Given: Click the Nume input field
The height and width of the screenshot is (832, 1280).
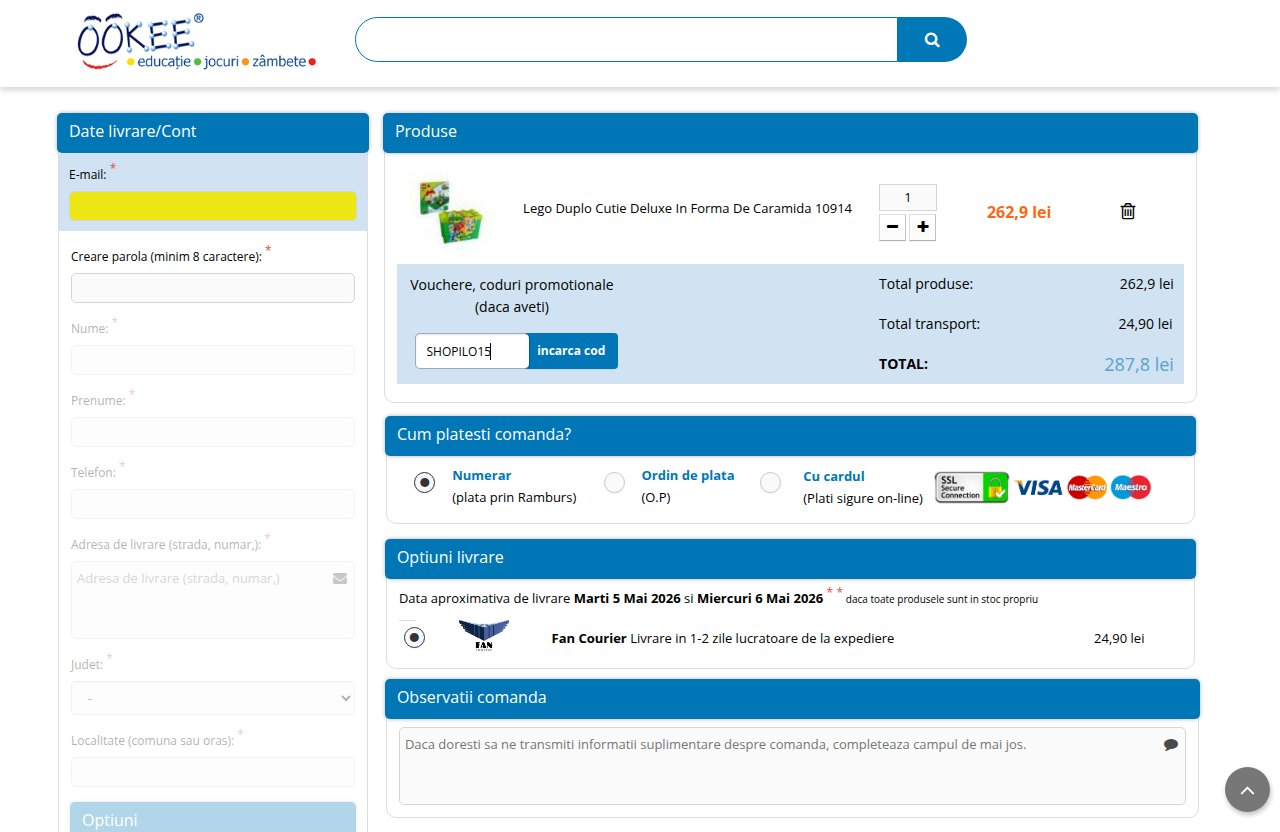Looking at the screenshot, I should [213, 360].
